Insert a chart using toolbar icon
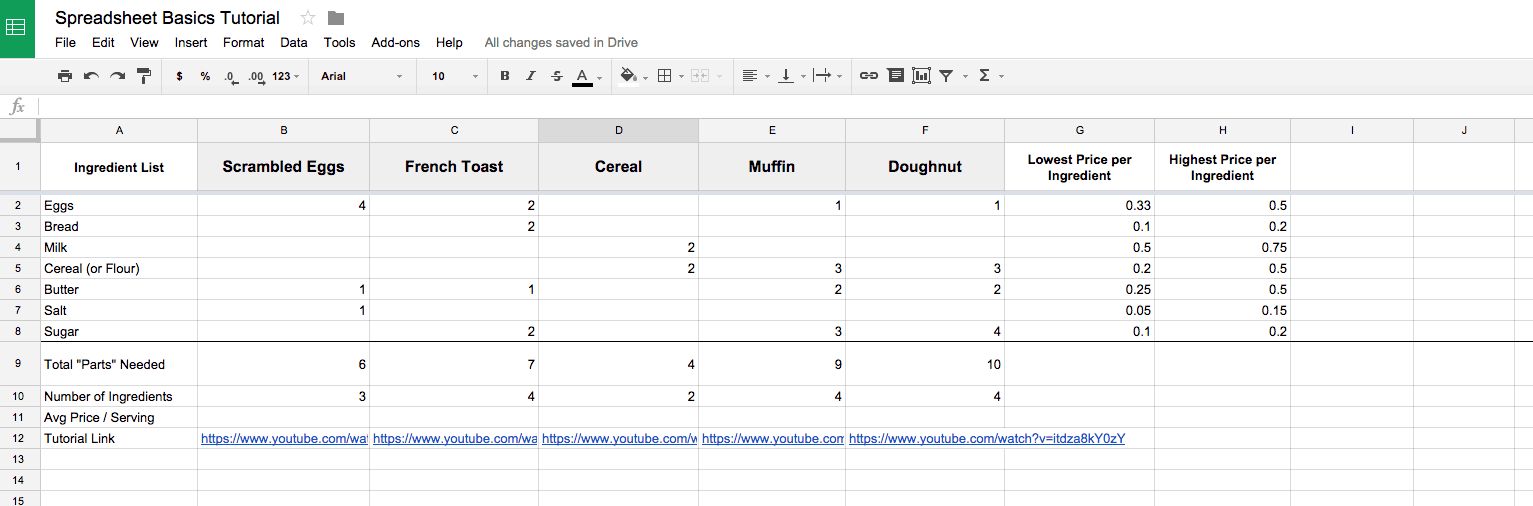 [921, 76]
